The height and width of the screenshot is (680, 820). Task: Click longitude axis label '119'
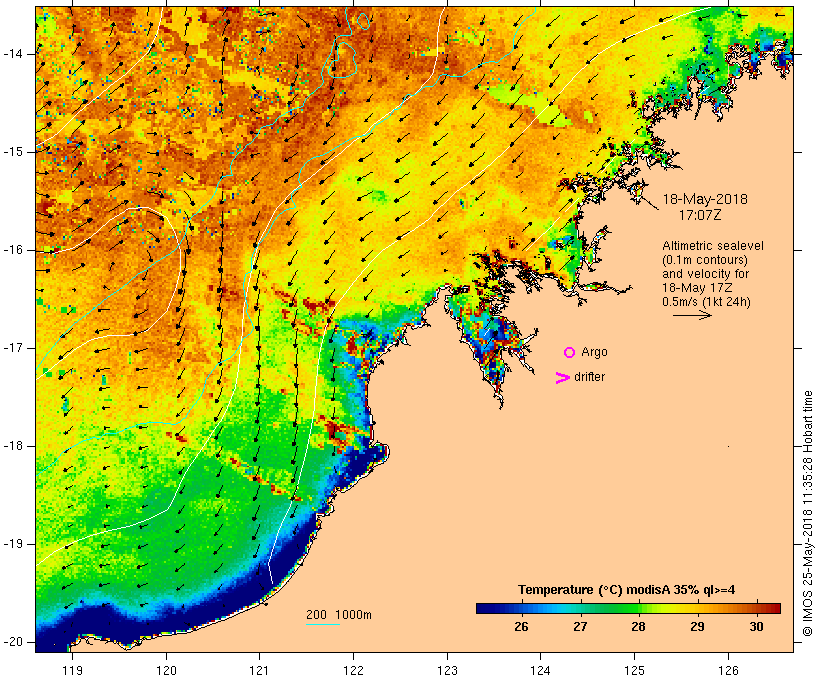coord(72,670)
